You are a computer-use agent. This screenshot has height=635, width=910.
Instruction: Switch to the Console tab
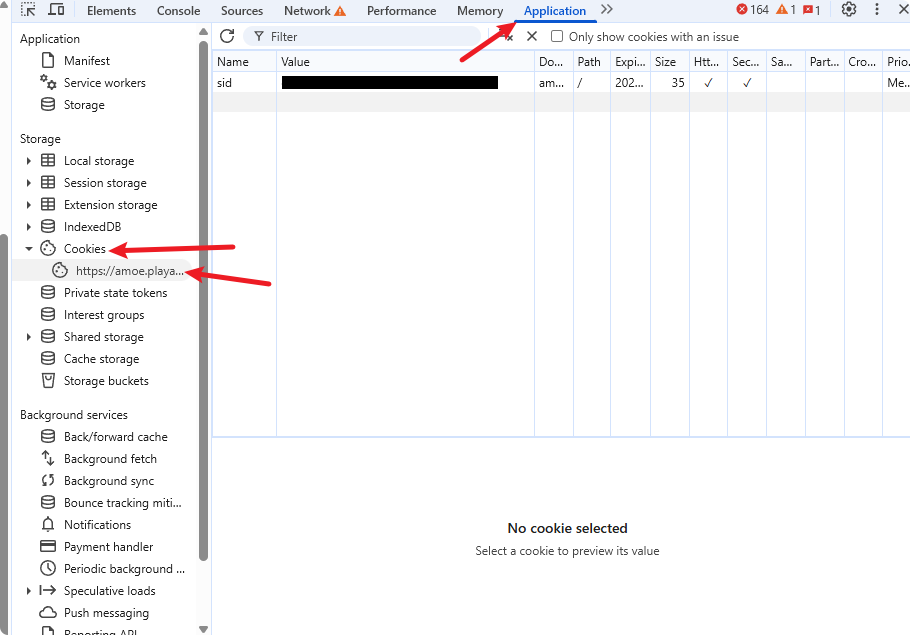[x=178, y=11]
